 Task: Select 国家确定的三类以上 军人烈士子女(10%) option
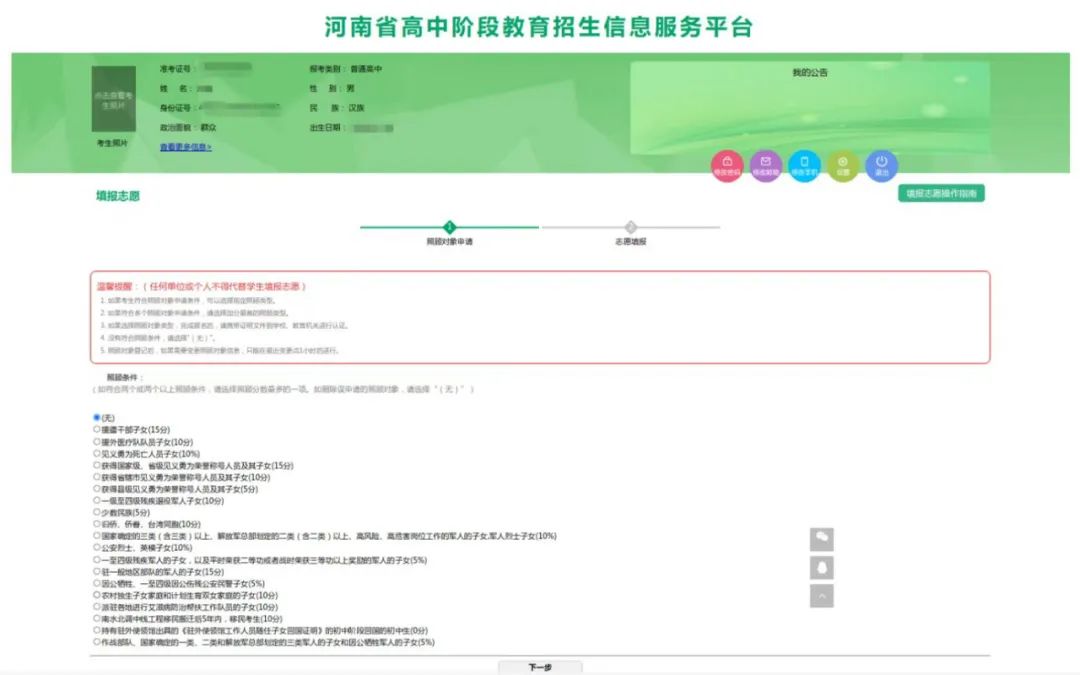click(x=97, y=535)
